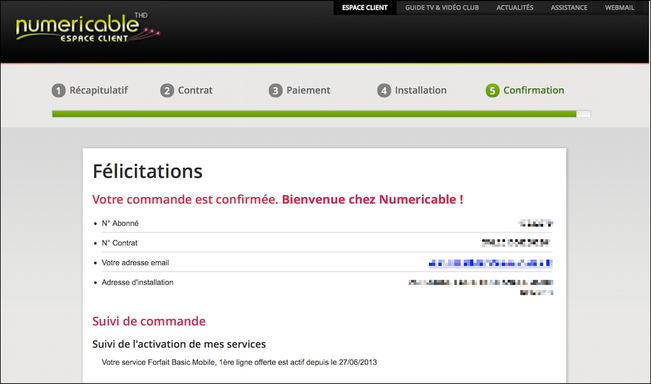Click the N° Abonné row label
The width and height of the screenshot is (651, 384).
tap(120, 223)
